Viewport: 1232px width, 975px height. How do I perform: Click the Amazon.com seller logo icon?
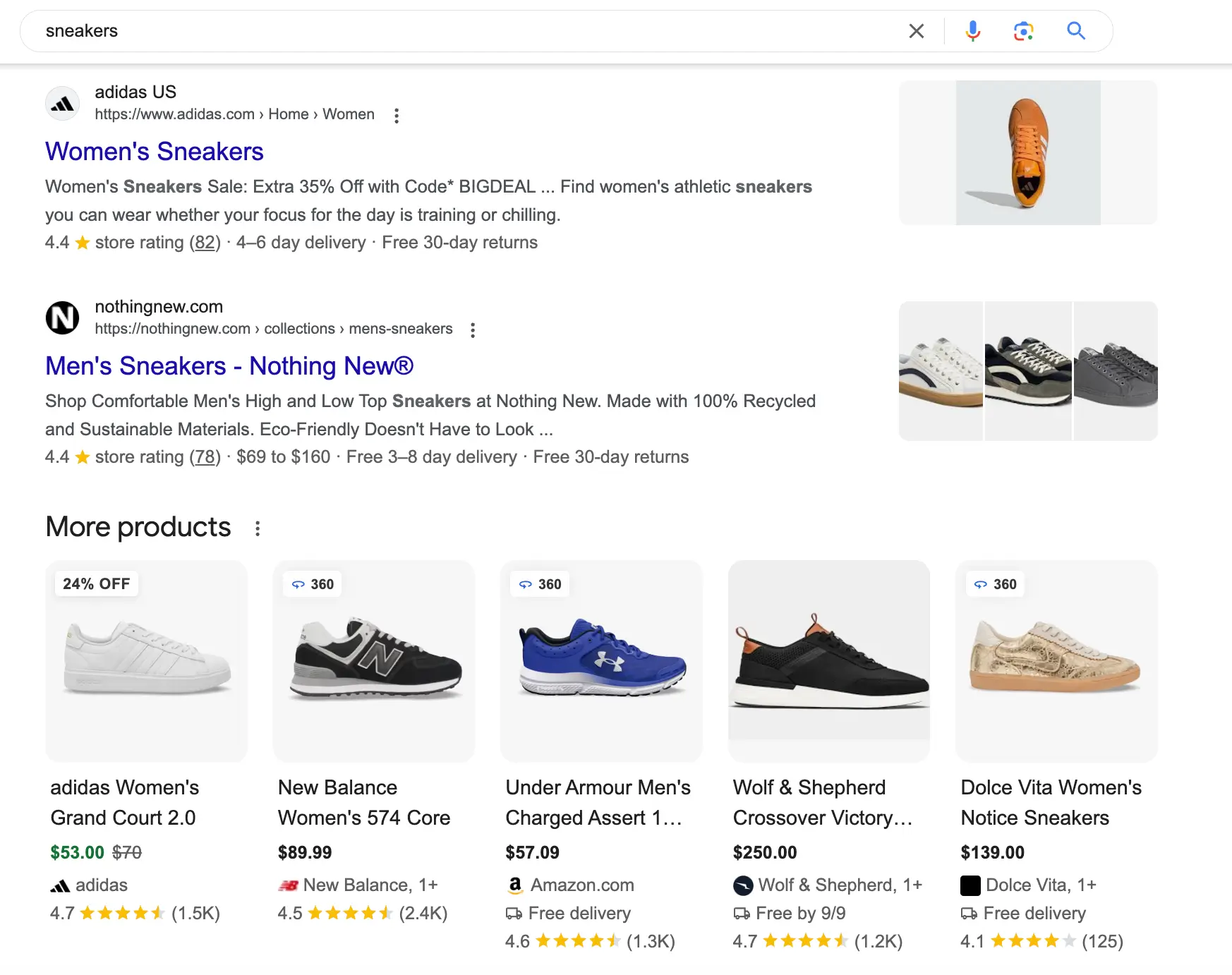pos(516,885)
